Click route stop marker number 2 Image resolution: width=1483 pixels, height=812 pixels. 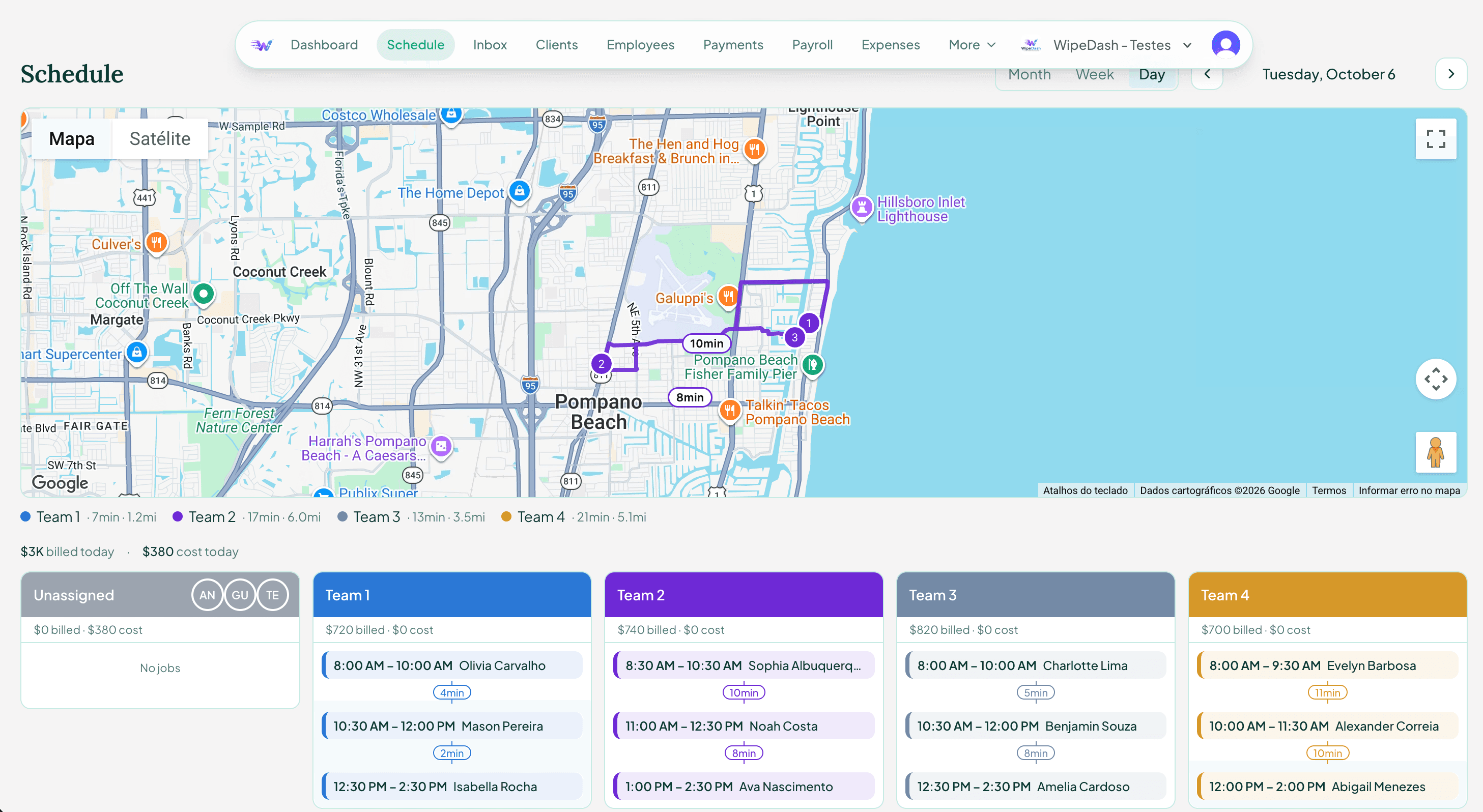[601, 364]
